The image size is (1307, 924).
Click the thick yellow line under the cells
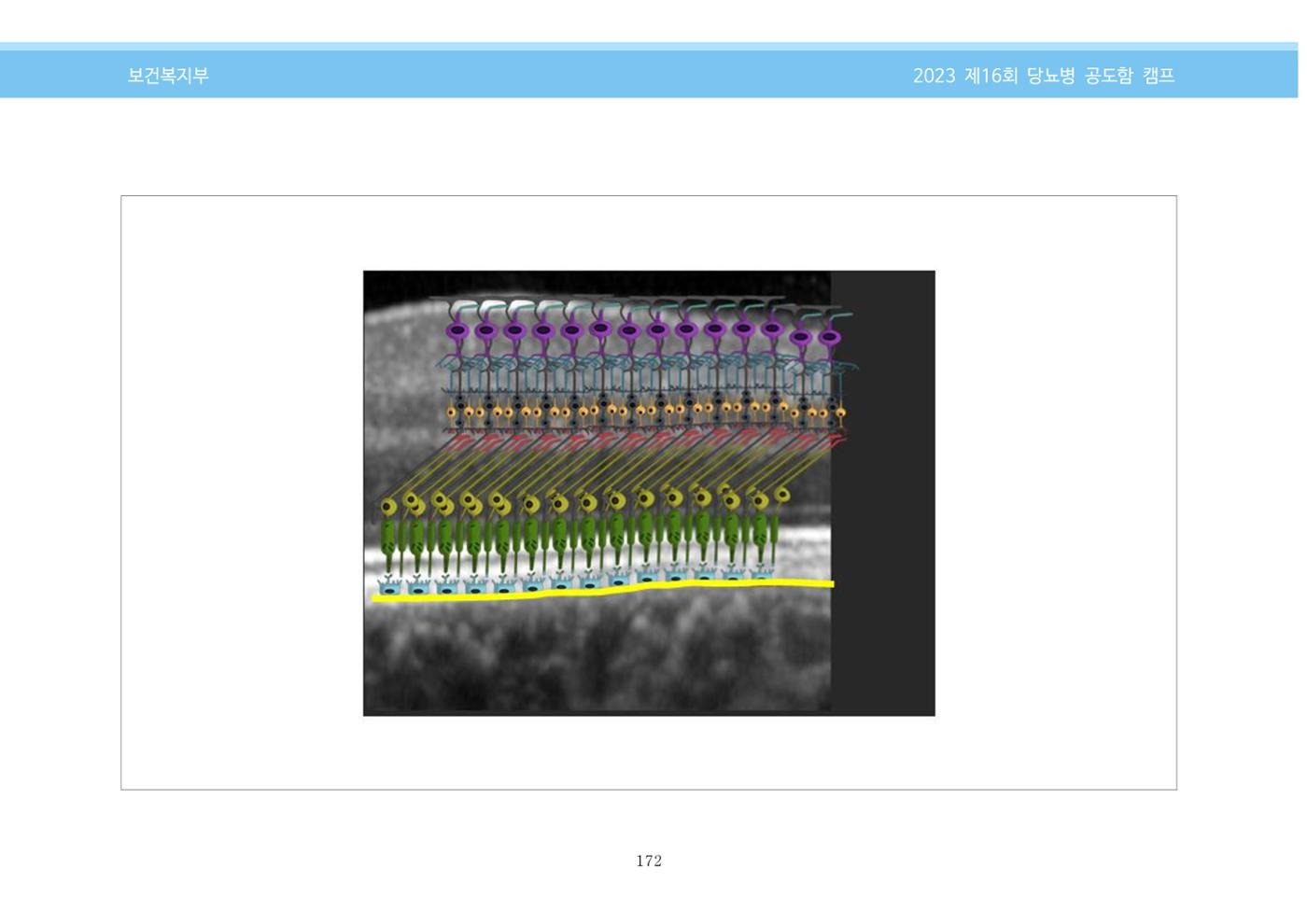[x=603, y=591]
